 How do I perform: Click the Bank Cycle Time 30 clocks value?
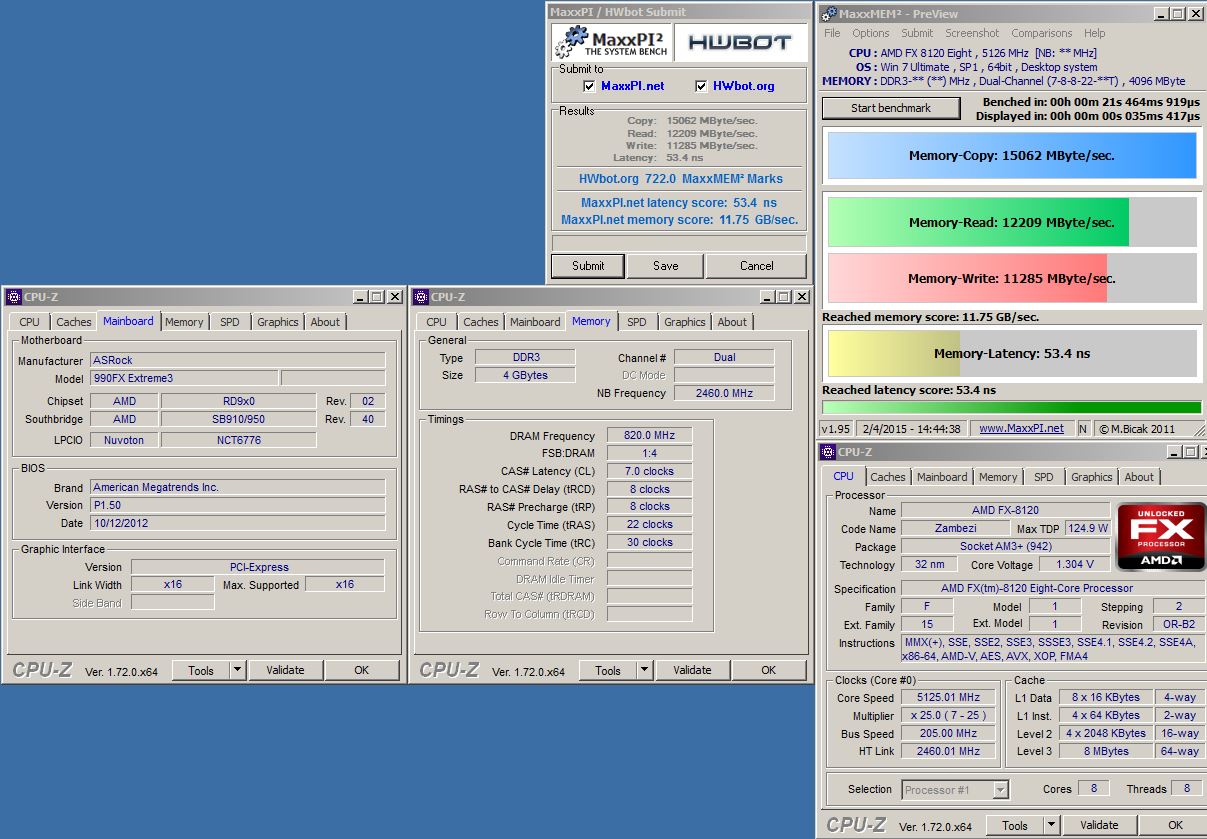pos(649,542)
